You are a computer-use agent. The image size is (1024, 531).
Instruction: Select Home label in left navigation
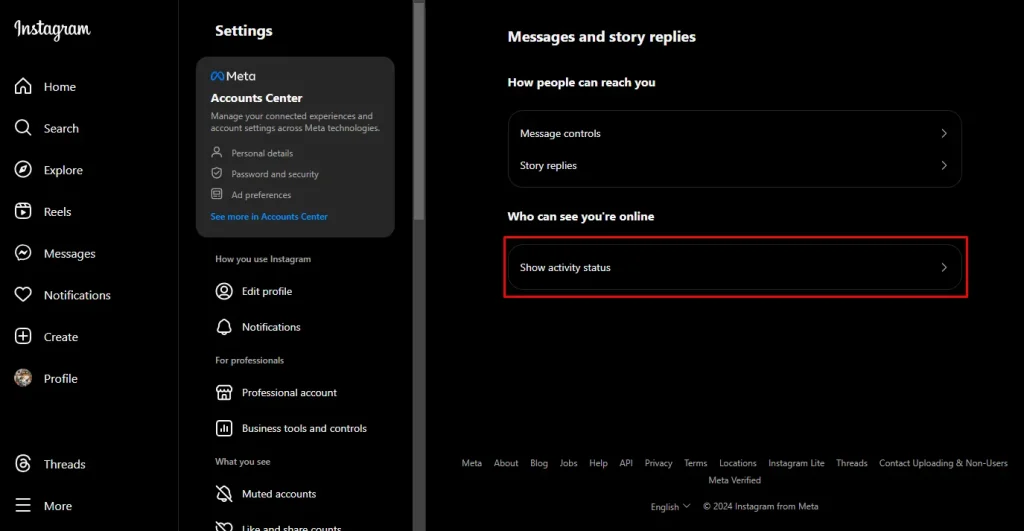point(59,87)
